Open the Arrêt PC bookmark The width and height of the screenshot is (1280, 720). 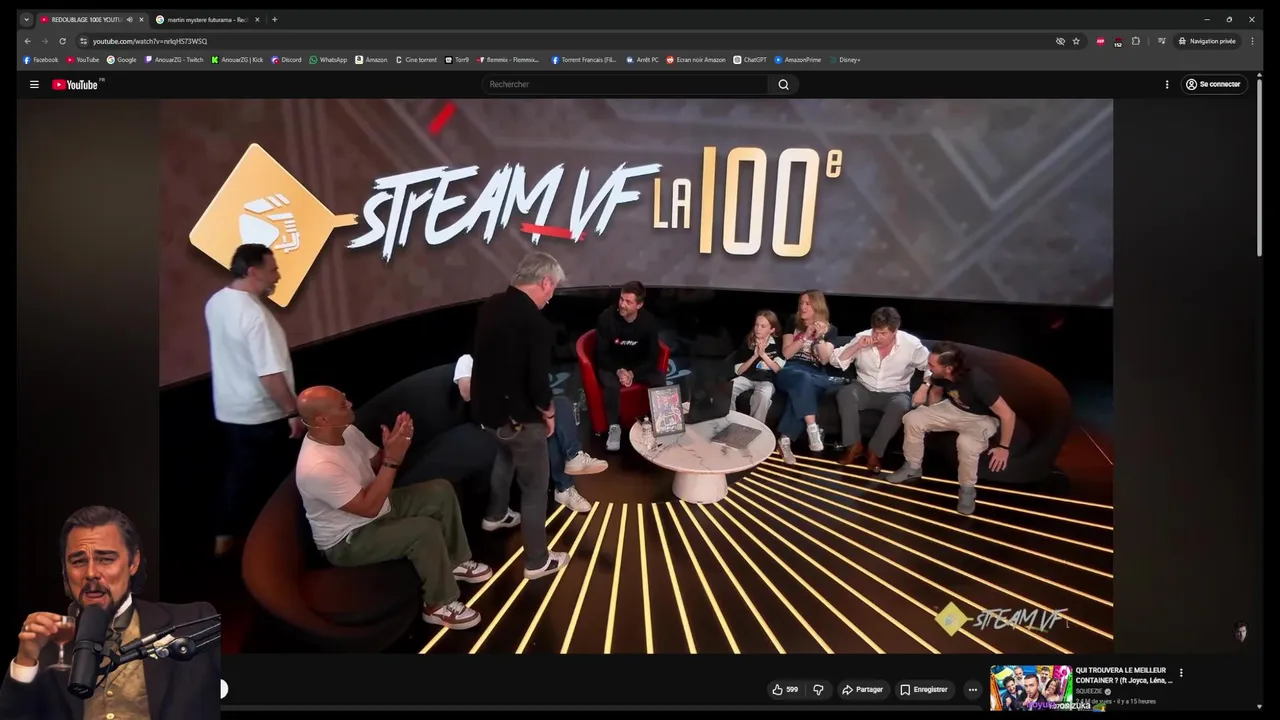pyautogui.click(x=643, y=60)
